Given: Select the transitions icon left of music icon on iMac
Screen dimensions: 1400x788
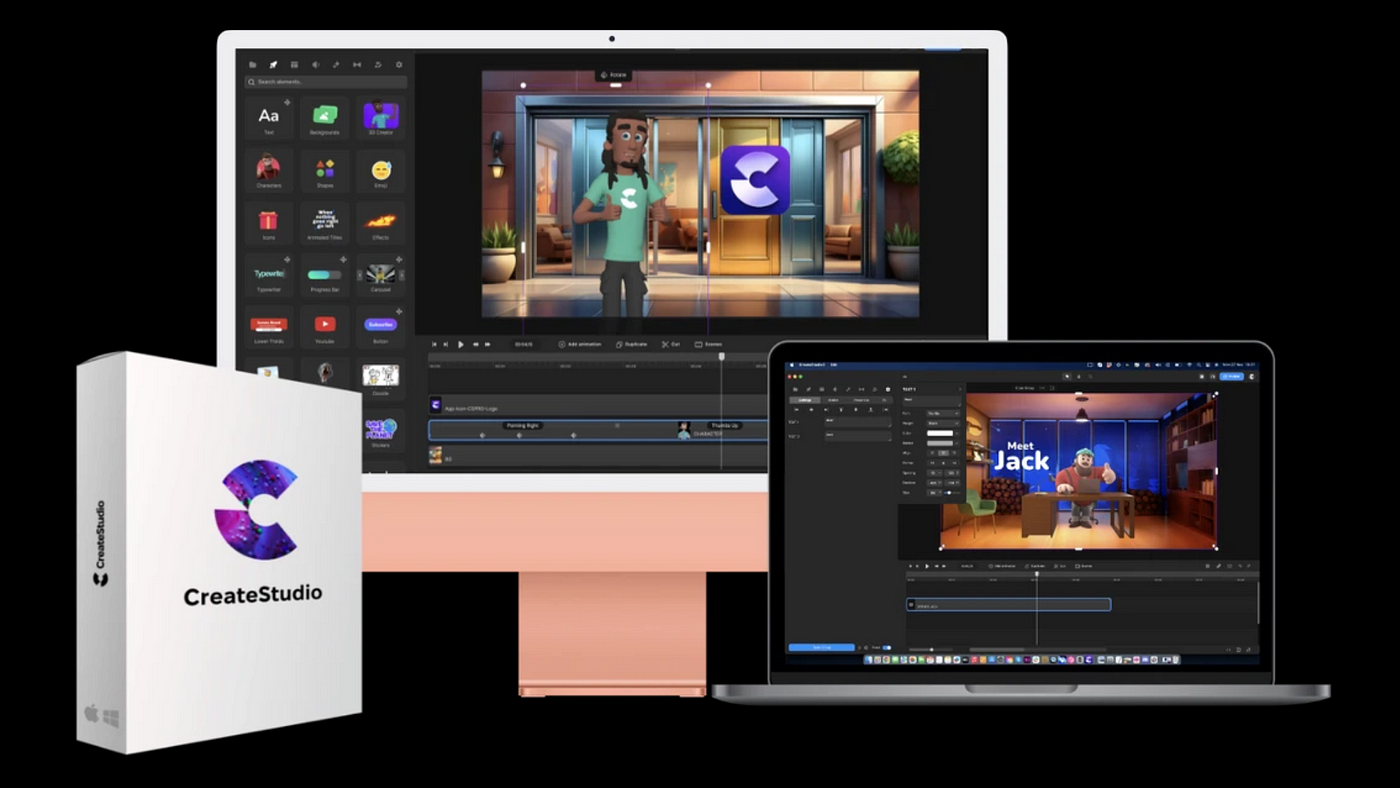Looking at the screenshot, I should [357, 65].
